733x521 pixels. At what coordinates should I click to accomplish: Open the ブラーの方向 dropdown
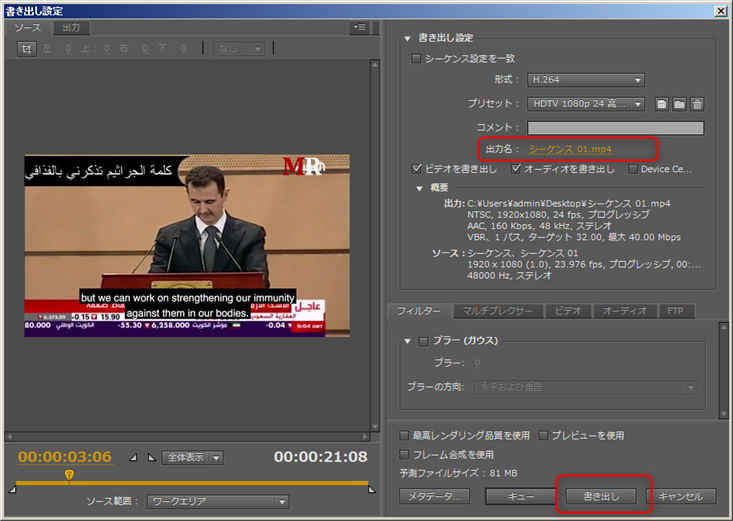tap(585, 387)
